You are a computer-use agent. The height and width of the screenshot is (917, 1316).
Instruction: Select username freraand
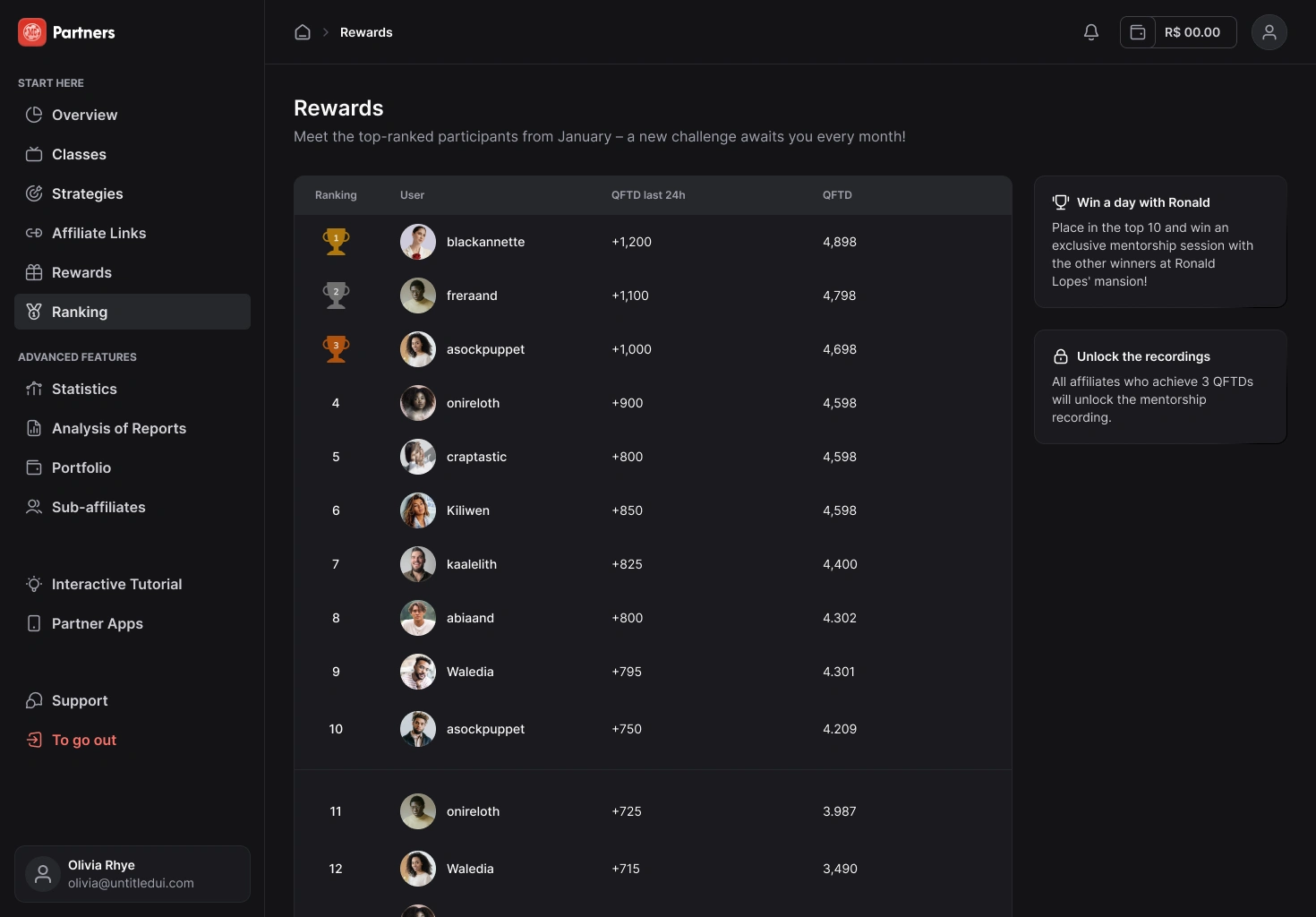click(472, 296)
